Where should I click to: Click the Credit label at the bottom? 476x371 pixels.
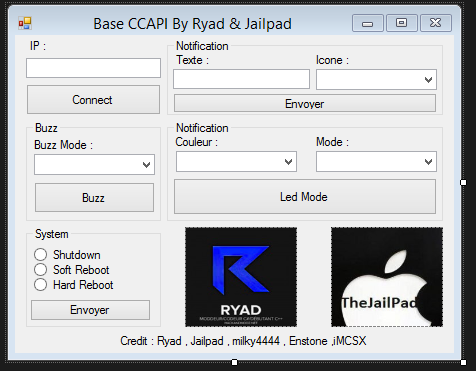coord(243,341)
